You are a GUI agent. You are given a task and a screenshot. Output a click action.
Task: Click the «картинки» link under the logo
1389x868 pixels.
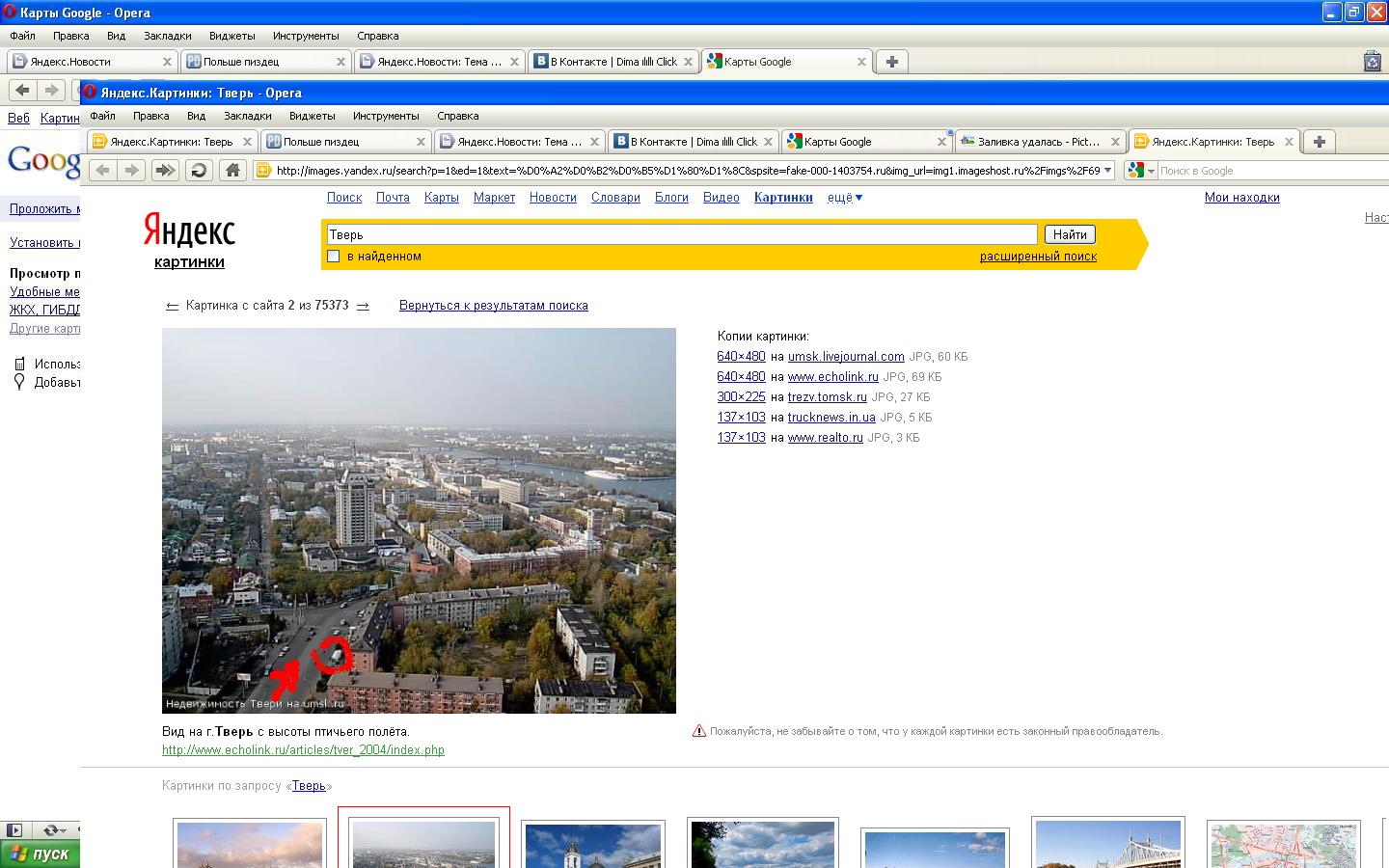click(189, 262)
